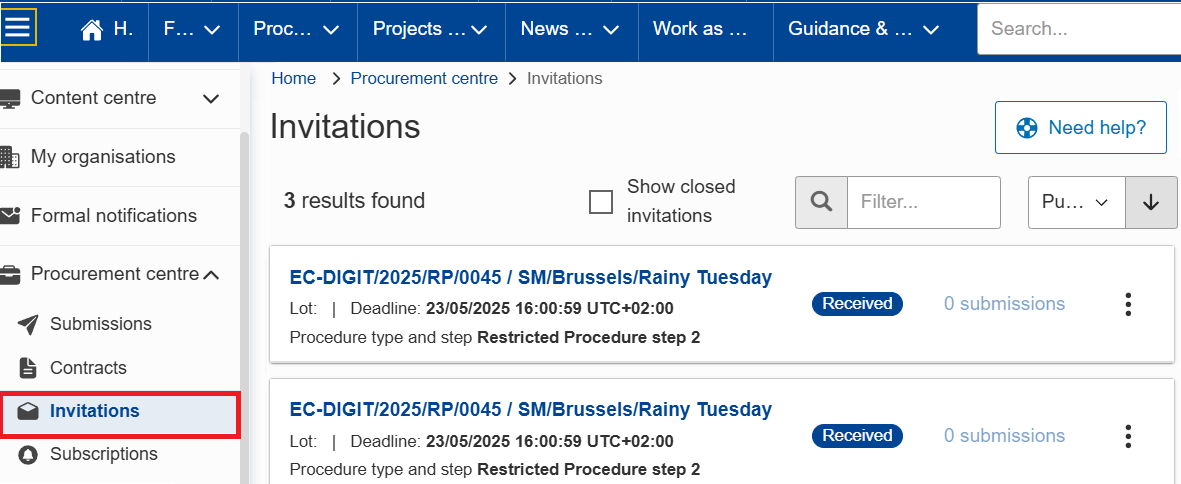The height and width of the screenshot is (484, 1181).
Task: Open the hamburger menu icon
Action: pos(17,29)
